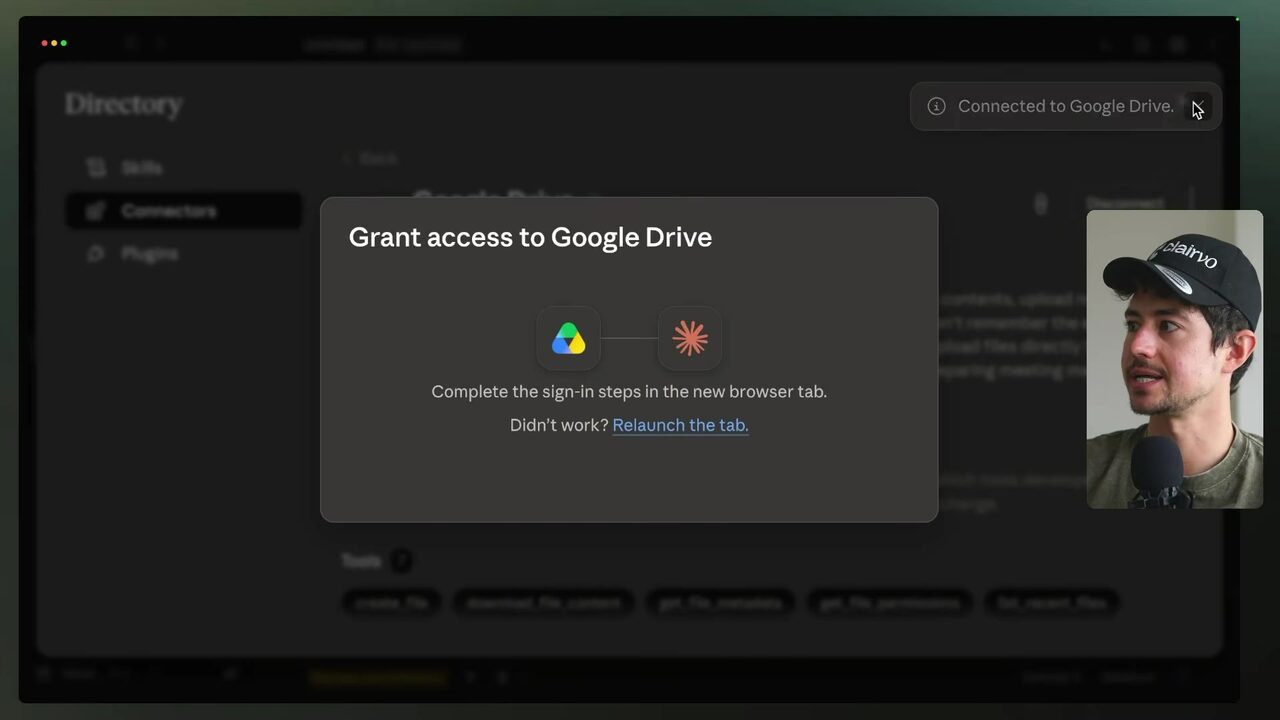The height and width of the screenshot is (720, 1280).
Task: Click the Plugins sidebar icon
Action: 96,254
